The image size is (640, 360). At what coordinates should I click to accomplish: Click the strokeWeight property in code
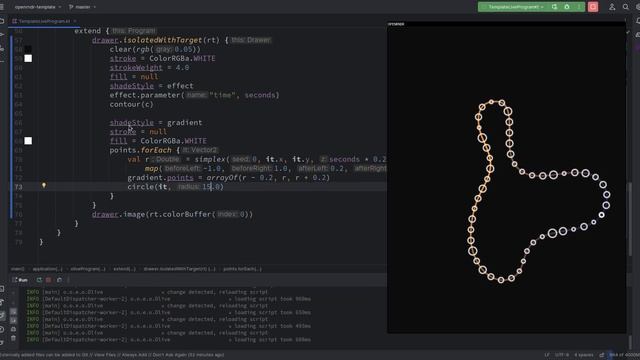pyautogui.click(x=136, y=68)
